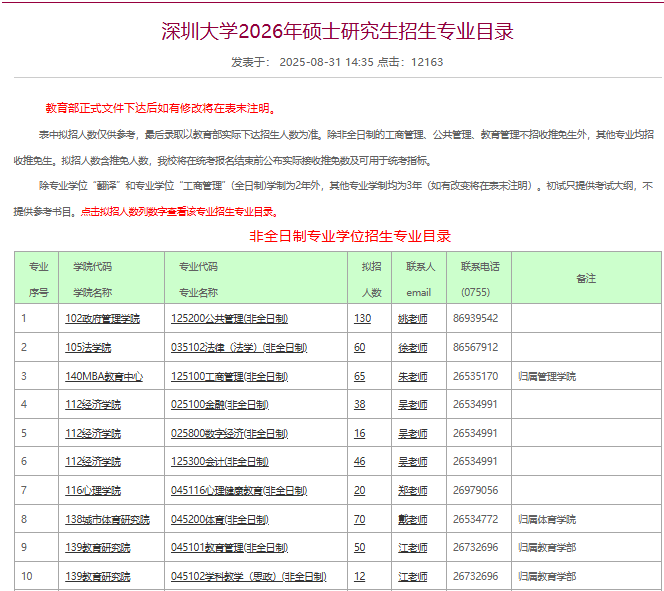Click the remark 归属体育学院

(547, 519)
